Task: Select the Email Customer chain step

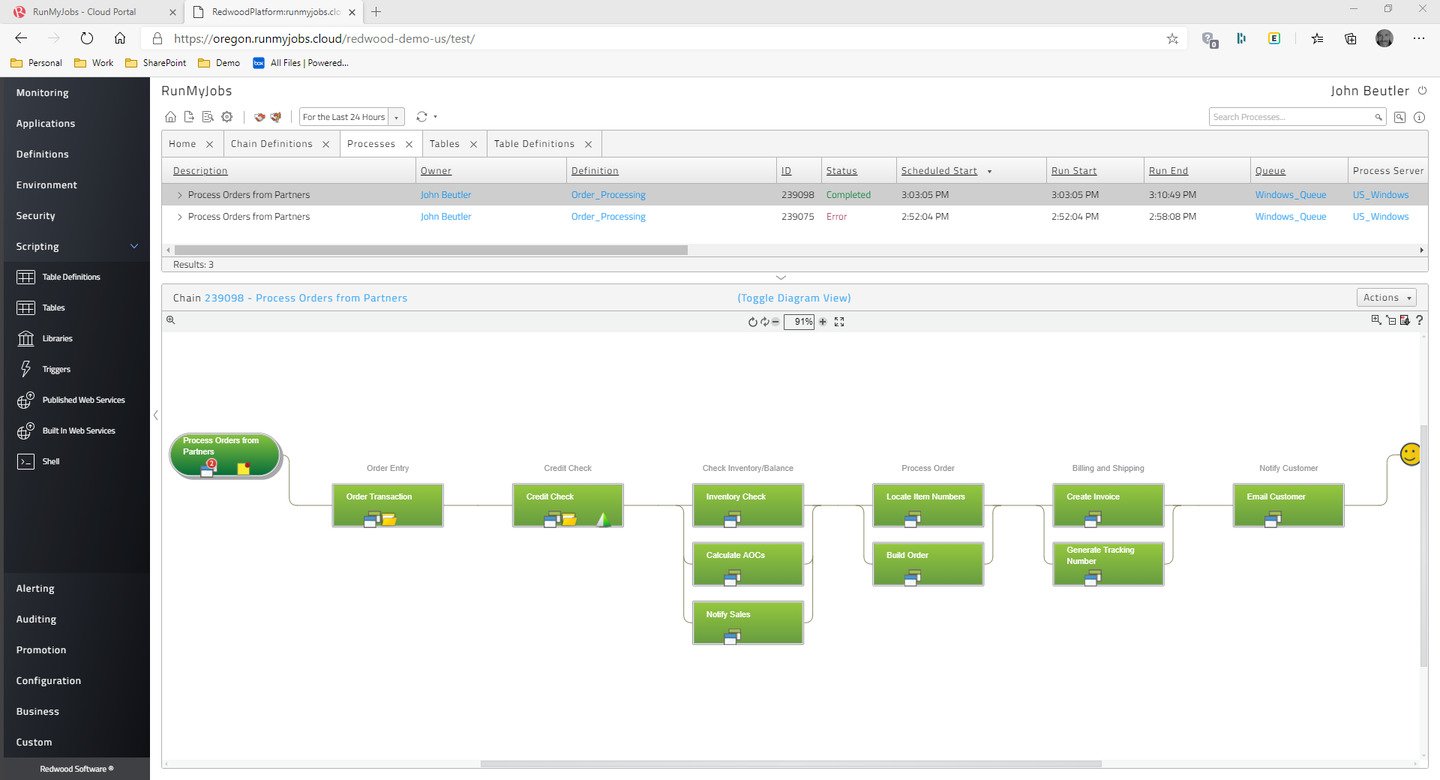Action: pos(1288,505)
